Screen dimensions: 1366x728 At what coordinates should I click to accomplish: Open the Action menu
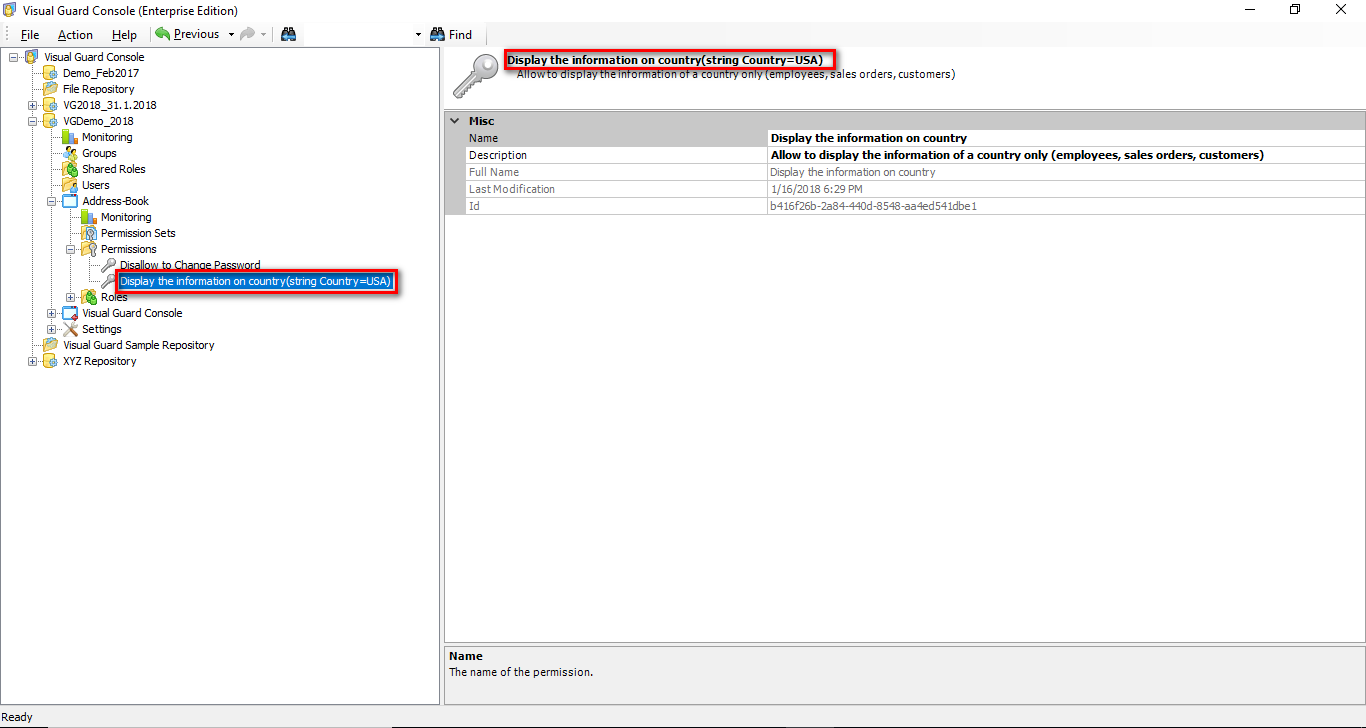click(x=75, y=33)
